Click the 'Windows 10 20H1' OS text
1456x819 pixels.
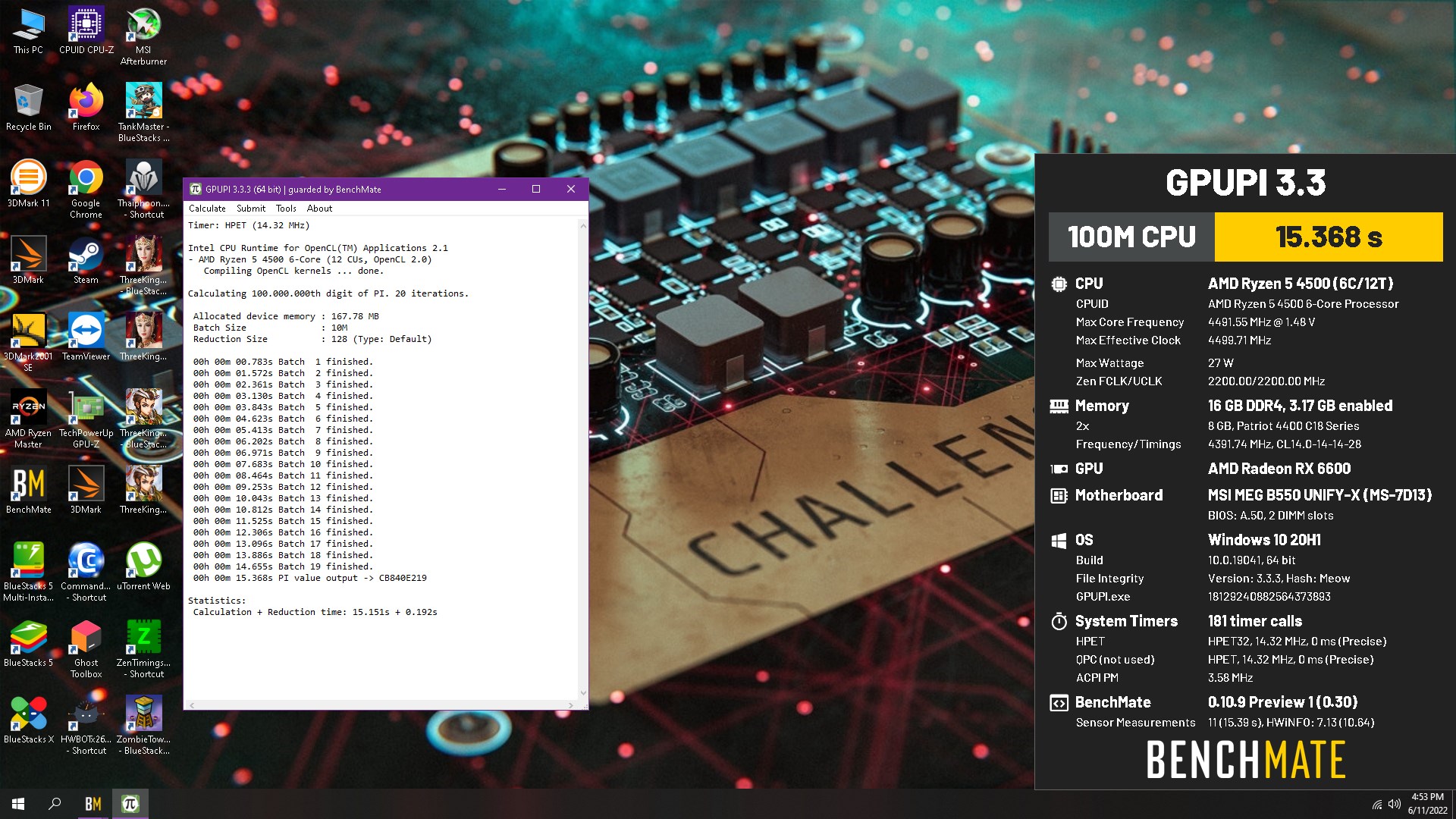point(1264,540)
